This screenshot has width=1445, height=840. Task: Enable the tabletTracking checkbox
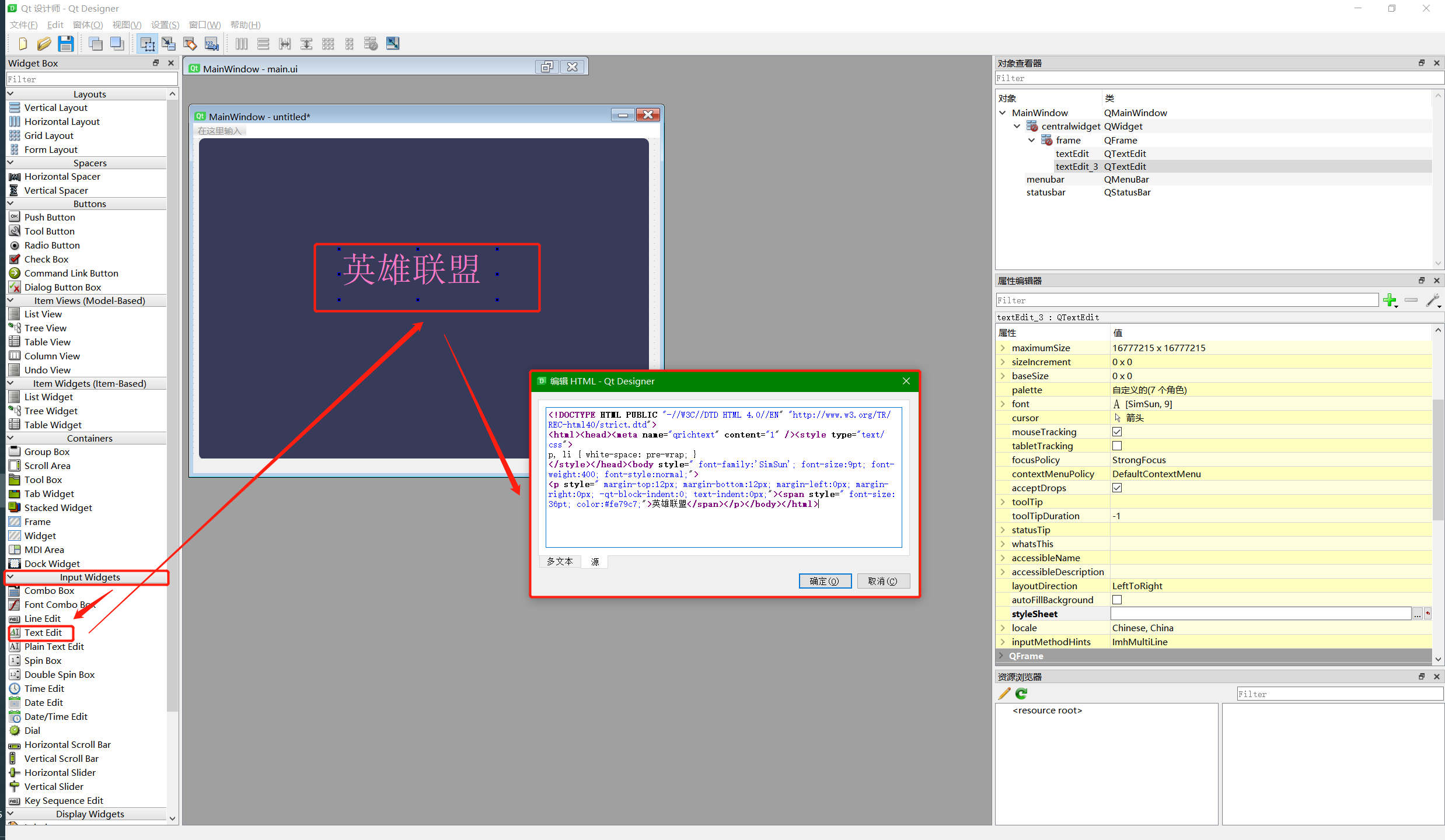pyautogui.click(x=1117, y=446)
